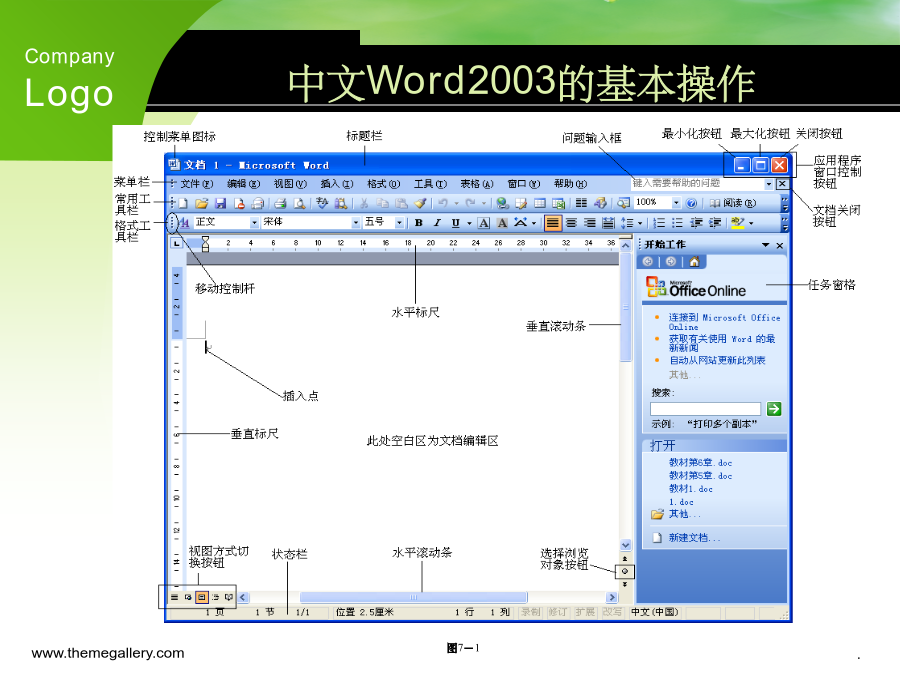Open the 视图(V) menu
Image resolution: width=900 pixels, height=675 pixels.
point(290,184)
